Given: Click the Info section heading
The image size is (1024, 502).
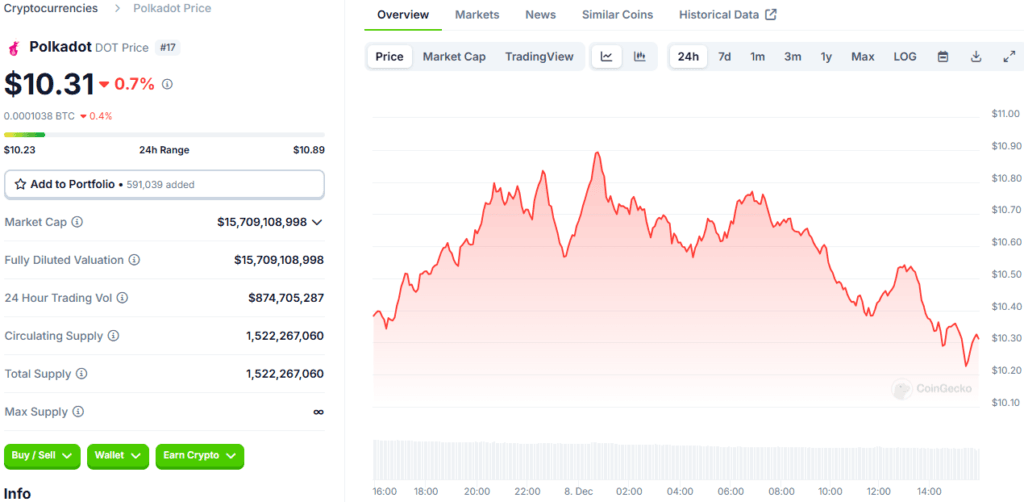Looking at the screenshot, I should [18, 493].
